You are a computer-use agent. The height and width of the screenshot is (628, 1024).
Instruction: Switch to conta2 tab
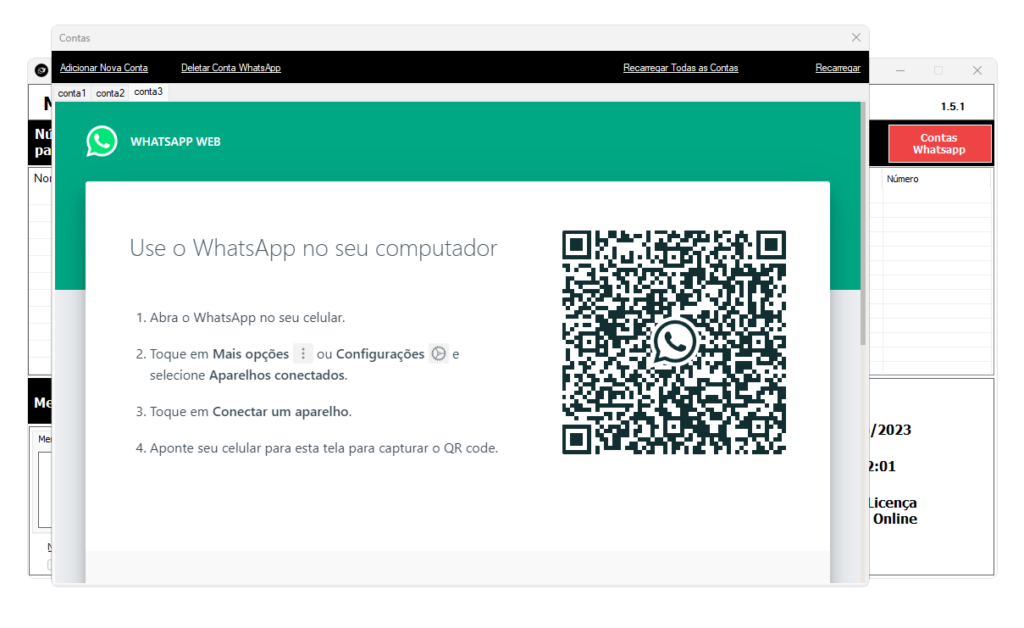[110, 93]
